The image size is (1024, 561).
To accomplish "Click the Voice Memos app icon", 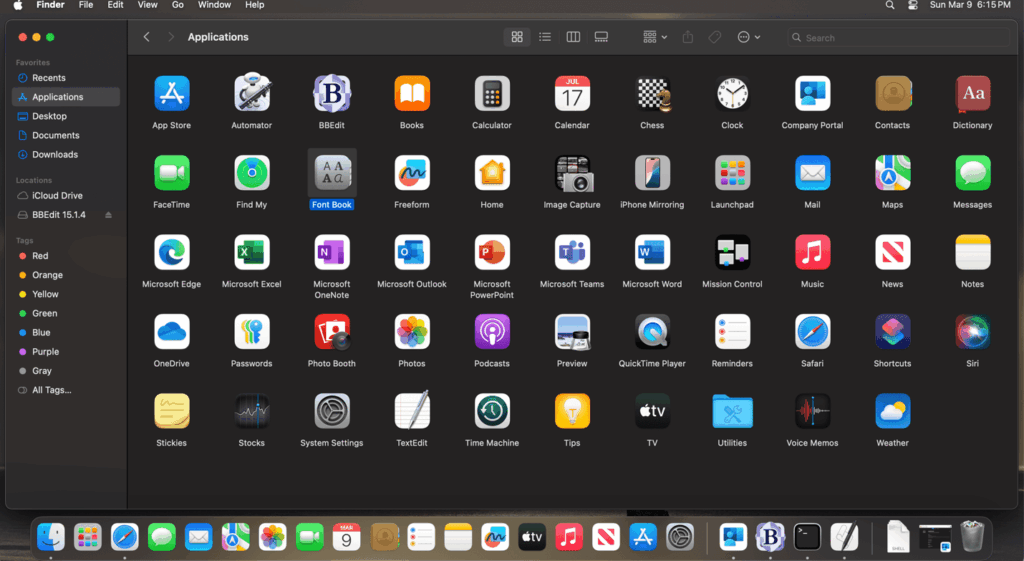I will click(812, 411).
